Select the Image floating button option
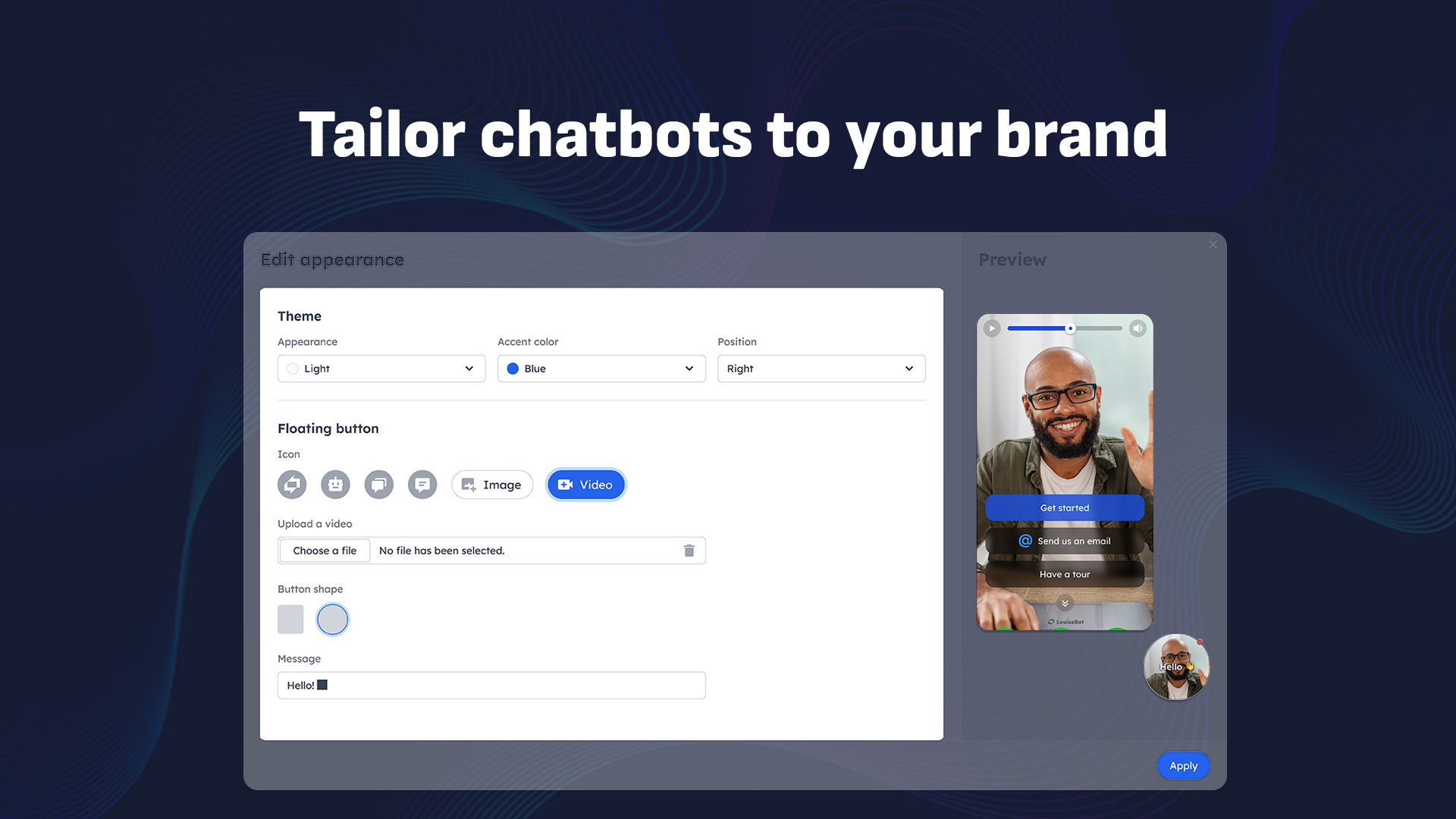This screenshot has width=1456, height=819. pyautogui.click(x=491, y=484)
